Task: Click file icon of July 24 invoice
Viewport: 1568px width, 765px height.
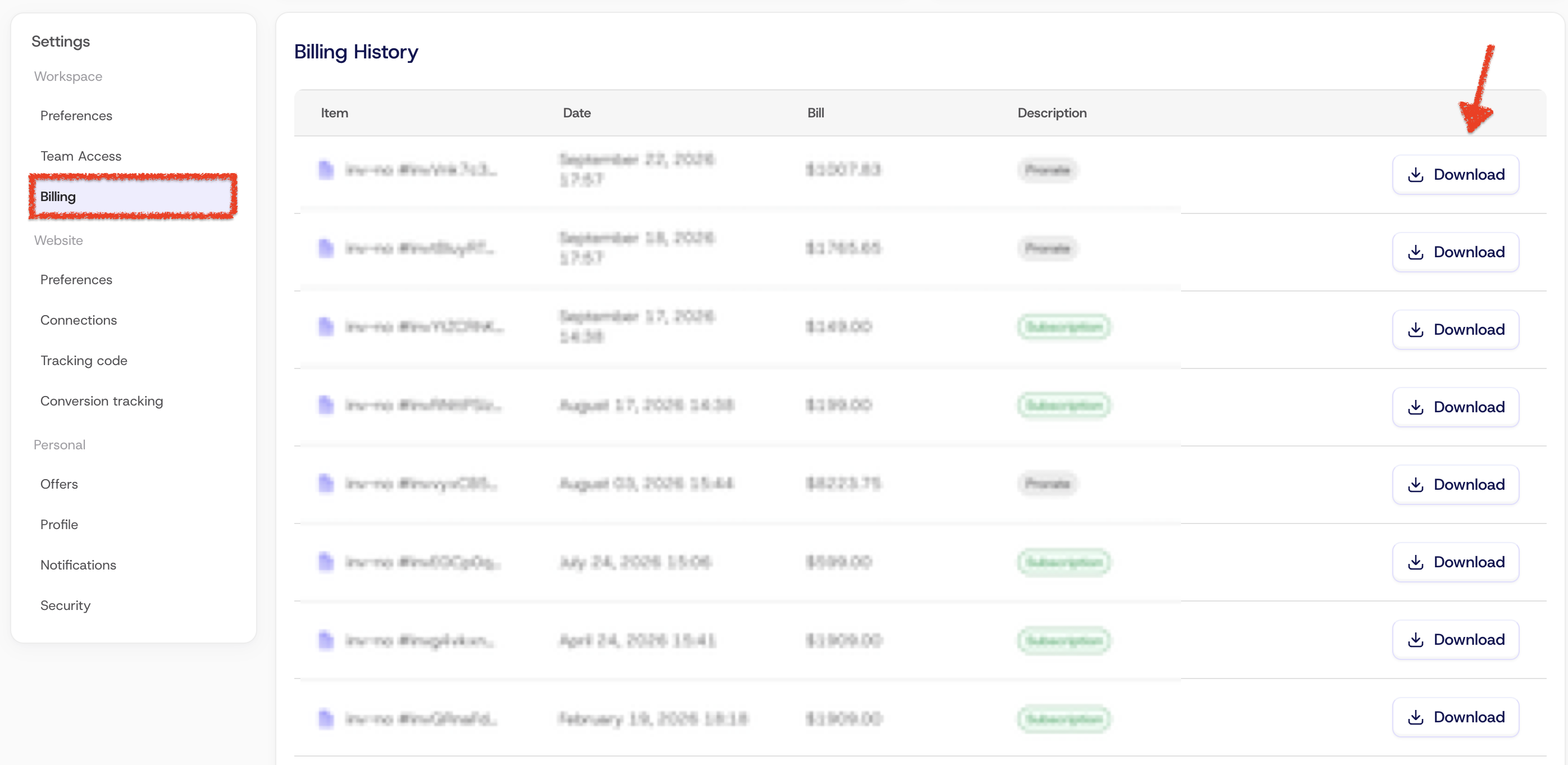Action: 326,562
